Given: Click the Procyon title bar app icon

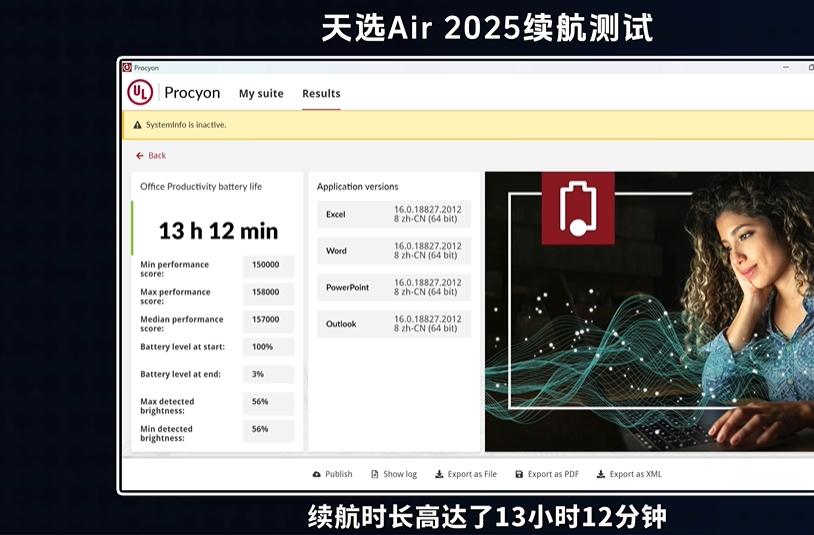Looking at the screenshot, I should click(127, 67).
